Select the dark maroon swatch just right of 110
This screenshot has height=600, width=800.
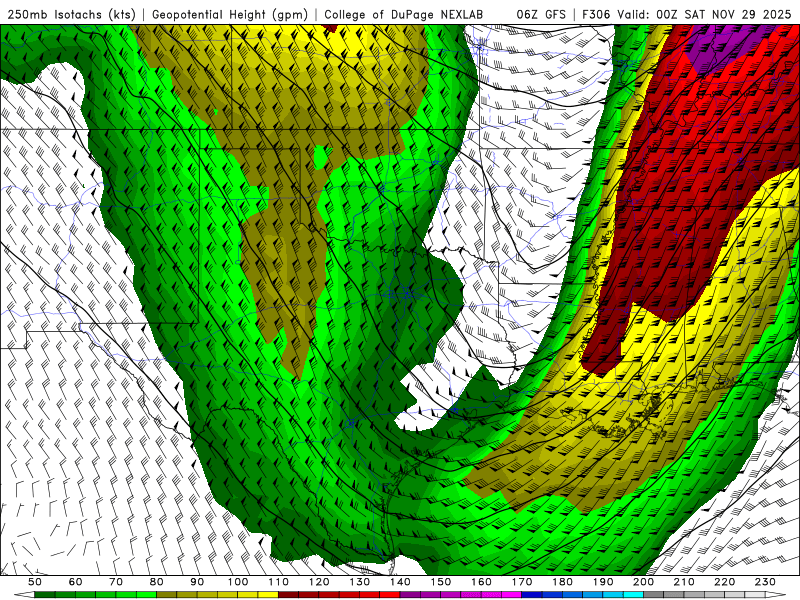tap(288, 595)
